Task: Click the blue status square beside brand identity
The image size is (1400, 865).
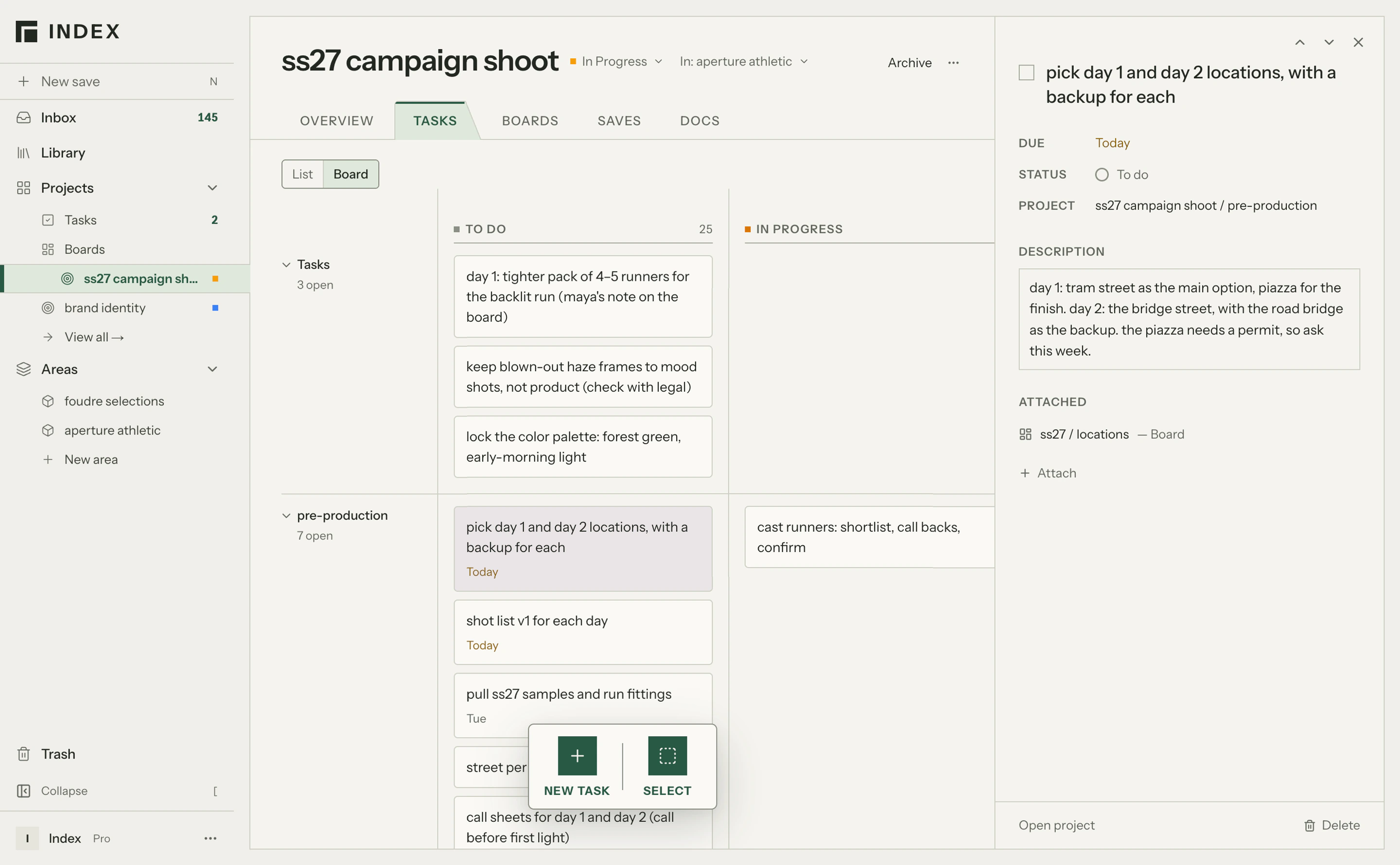Action: 215,308
